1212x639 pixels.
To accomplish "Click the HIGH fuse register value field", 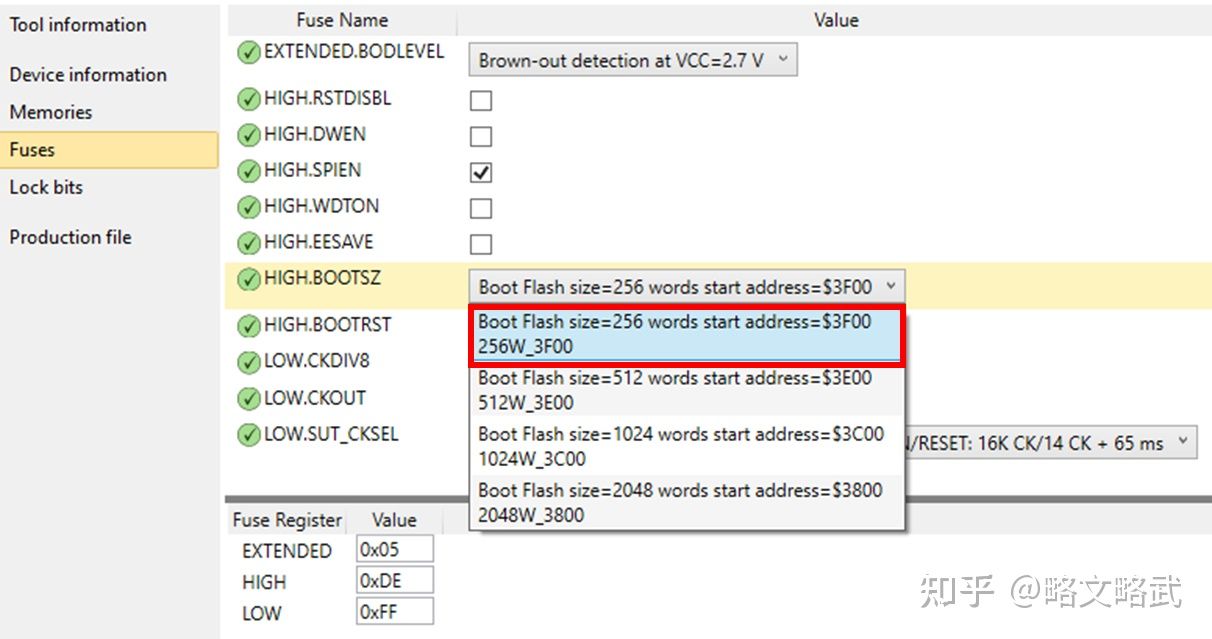I will click(x=394, y=581).
